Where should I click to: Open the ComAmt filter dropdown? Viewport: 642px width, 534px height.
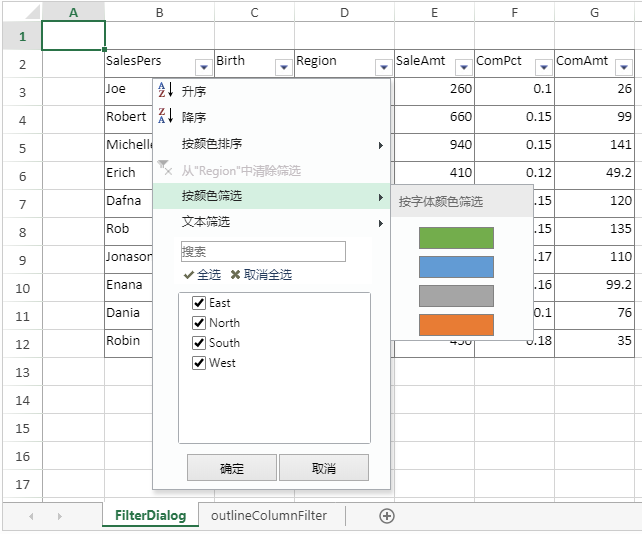coord(624,67)
